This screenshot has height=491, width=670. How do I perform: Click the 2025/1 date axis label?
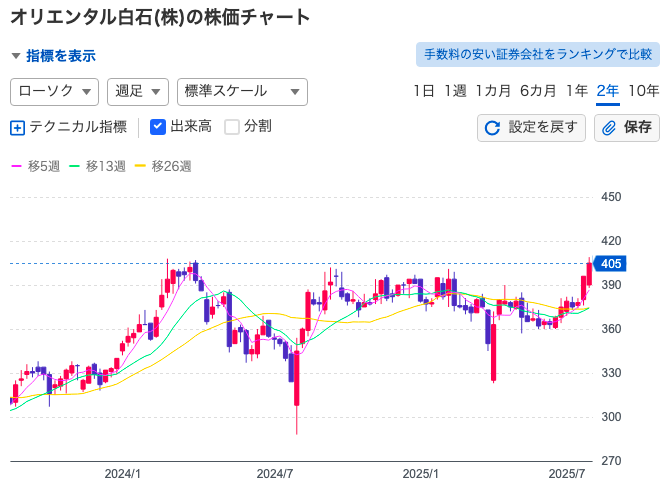[420, 474]
